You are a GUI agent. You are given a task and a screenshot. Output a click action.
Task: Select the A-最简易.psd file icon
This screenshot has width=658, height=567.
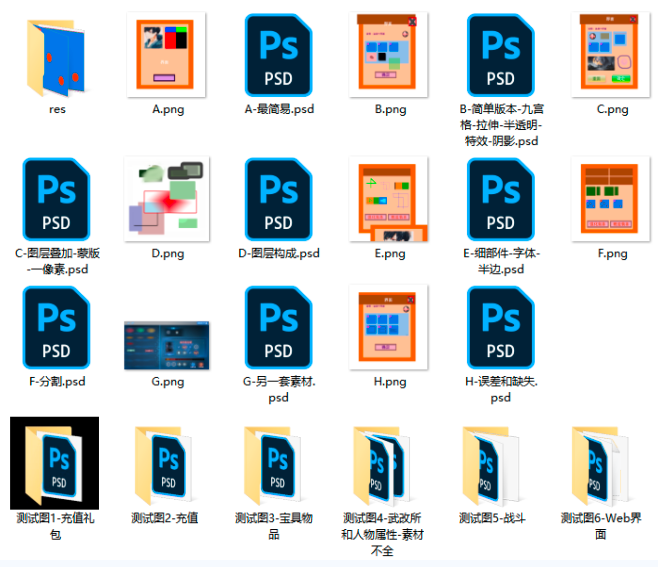(278, 55)
